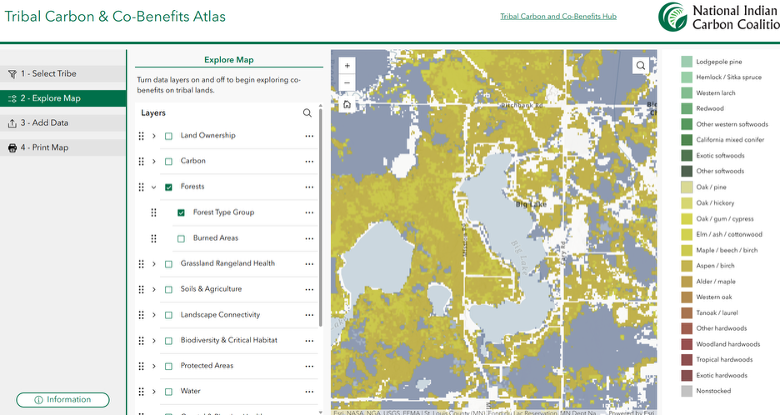Collapse the Forests layer group
This screenshot has width=780, height=415.
(154, 187)
